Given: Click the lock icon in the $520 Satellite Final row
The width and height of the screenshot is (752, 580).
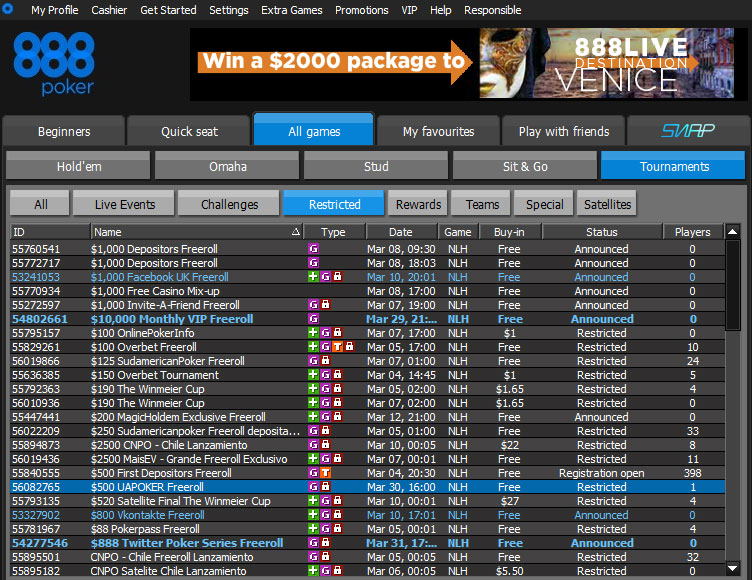Looking at the screenshot, I should 338,500.
